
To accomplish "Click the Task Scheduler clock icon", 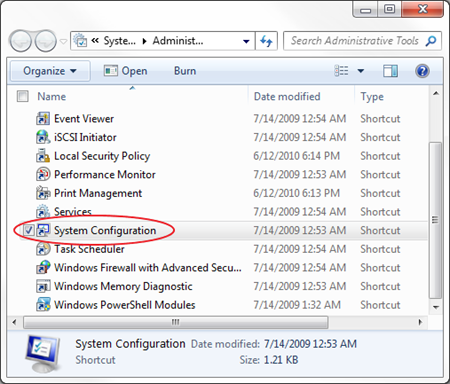I will [43, 249].
